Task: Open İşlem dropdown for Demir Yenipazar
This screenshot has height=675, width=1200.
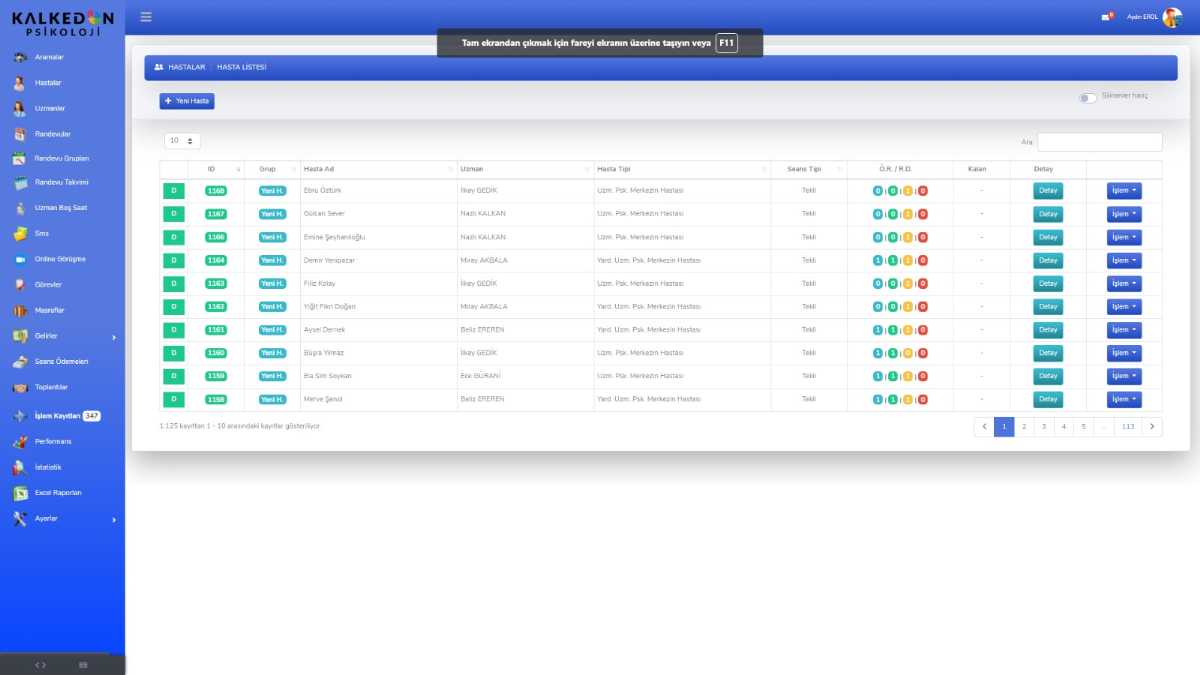Action: pos(1124,260)
